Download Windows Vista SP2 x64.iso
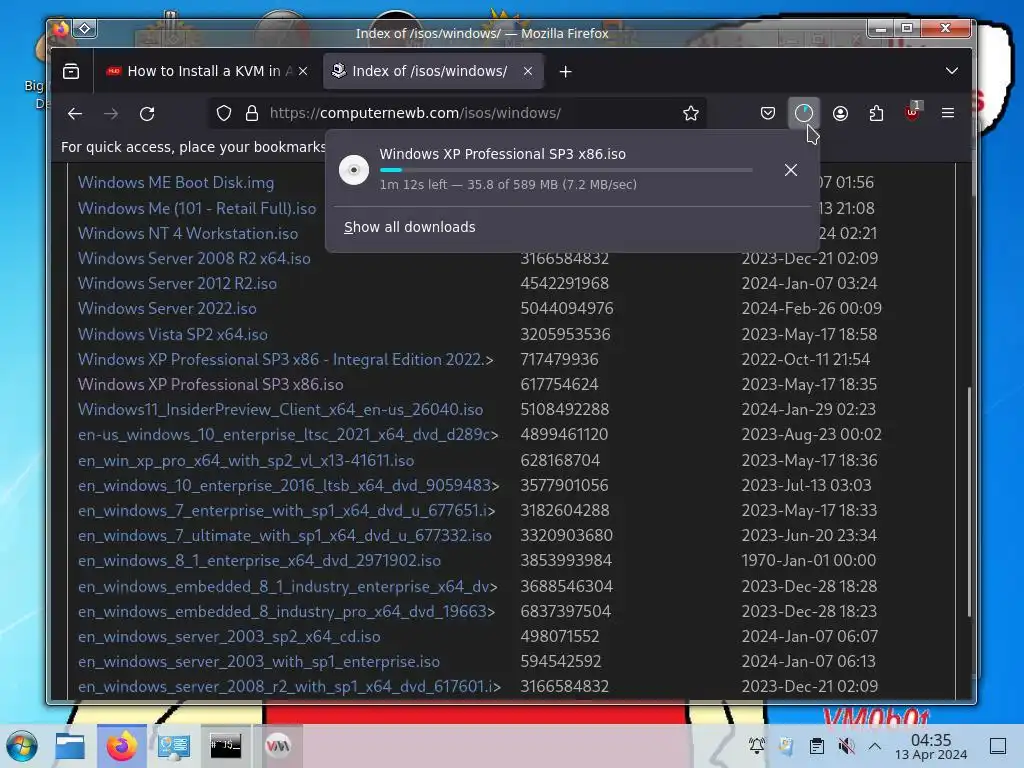 172,334
